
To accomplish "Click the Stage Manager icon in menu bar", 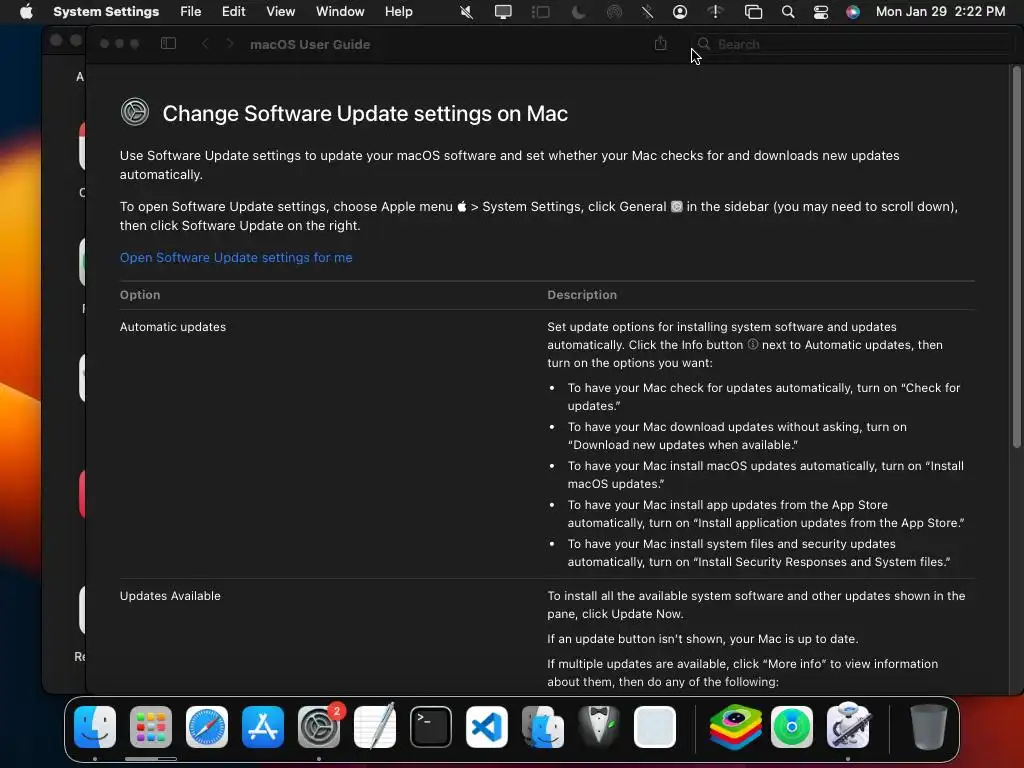I will pos(541,12).
